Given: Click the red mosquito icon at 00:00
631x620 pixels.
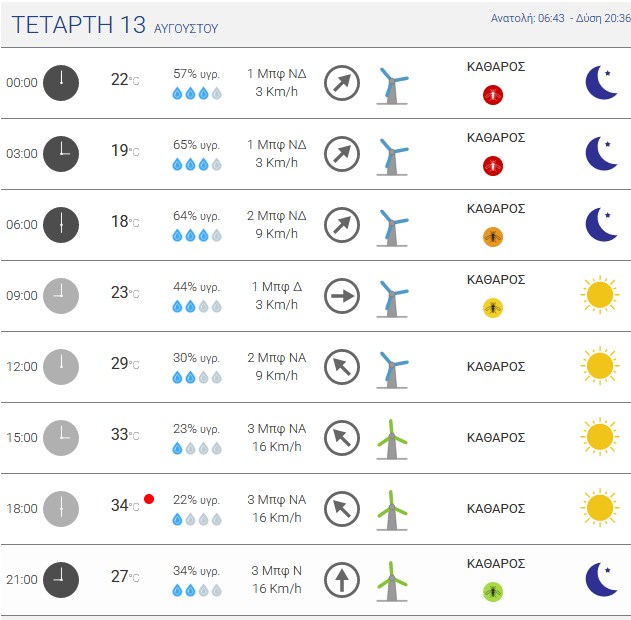Looking at the screenshot, I should pos(493,95).
